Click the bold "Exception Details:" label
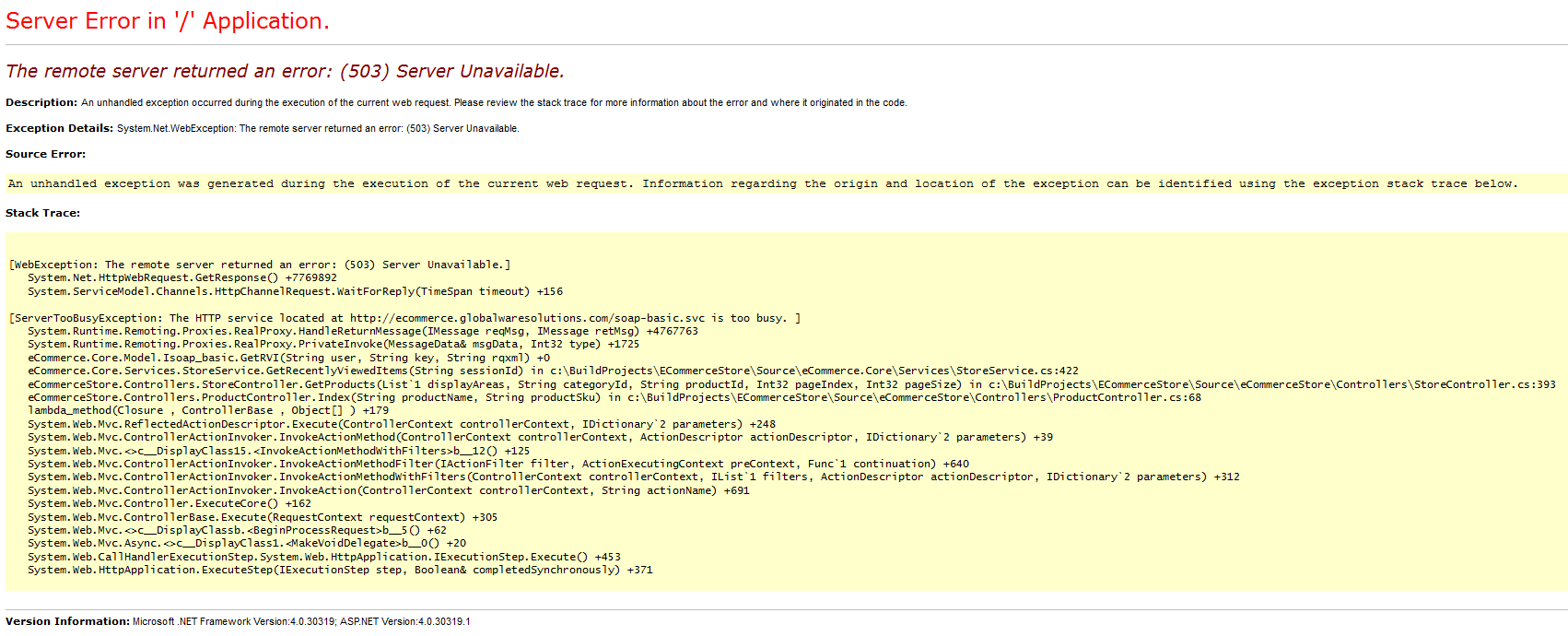 tap(59, 128)
